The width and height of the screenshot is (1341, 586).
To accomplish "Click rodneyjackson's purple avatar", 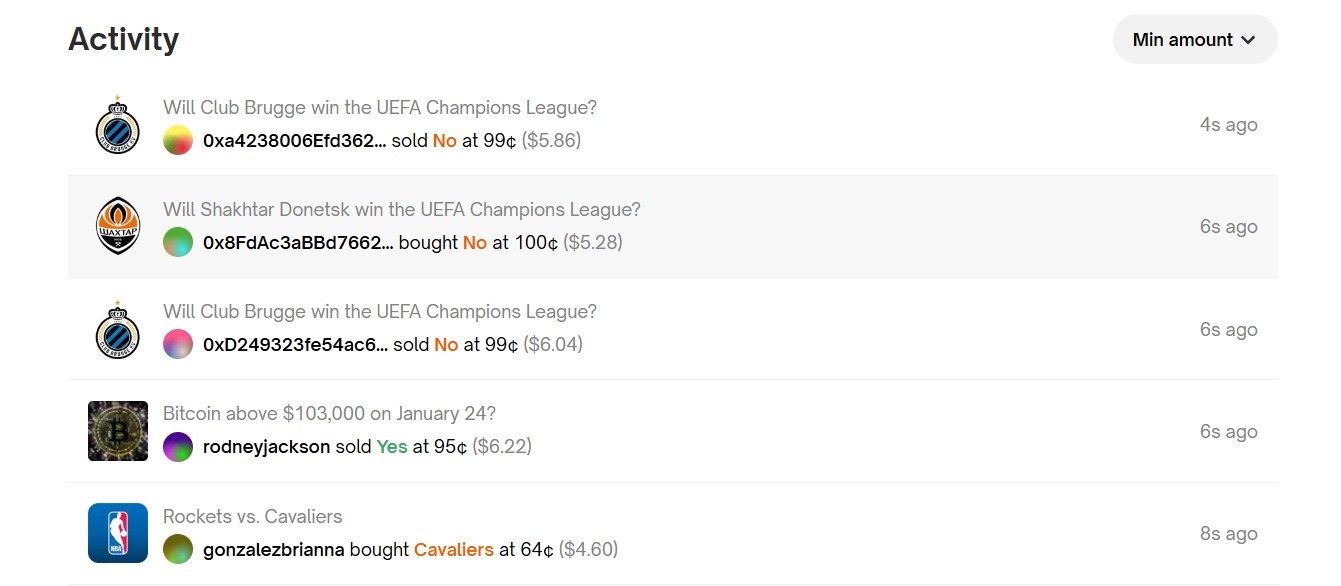I will 178,447.
